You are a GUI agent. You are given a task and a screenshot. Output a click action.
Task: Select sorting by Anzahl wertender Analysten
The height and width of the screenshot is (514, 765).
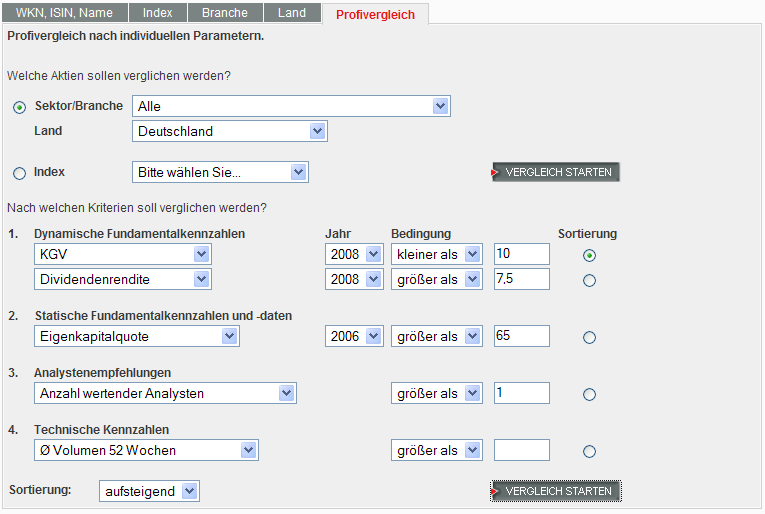(589, 394)
